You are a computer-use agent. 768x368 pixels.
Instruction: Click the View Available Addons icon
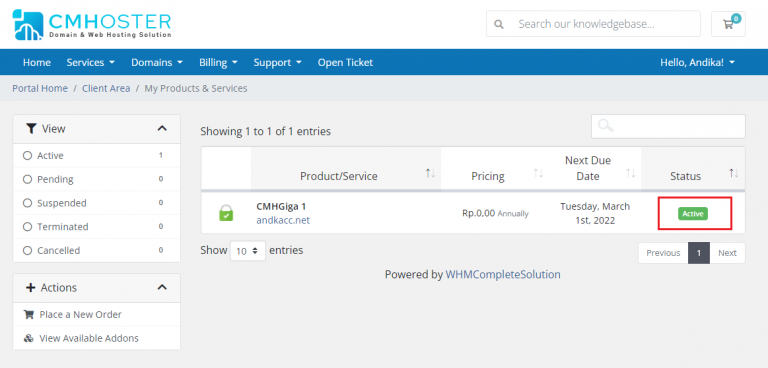tap(28, 338)
